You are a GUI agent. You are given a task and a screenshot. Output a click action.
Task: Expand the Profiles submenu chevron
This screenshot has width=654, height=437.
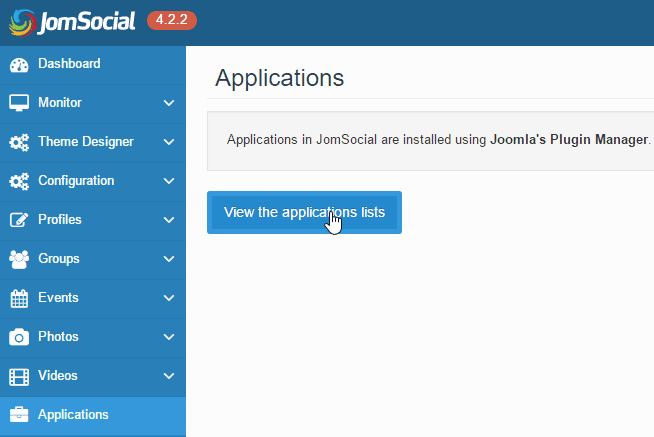[168, 220]
